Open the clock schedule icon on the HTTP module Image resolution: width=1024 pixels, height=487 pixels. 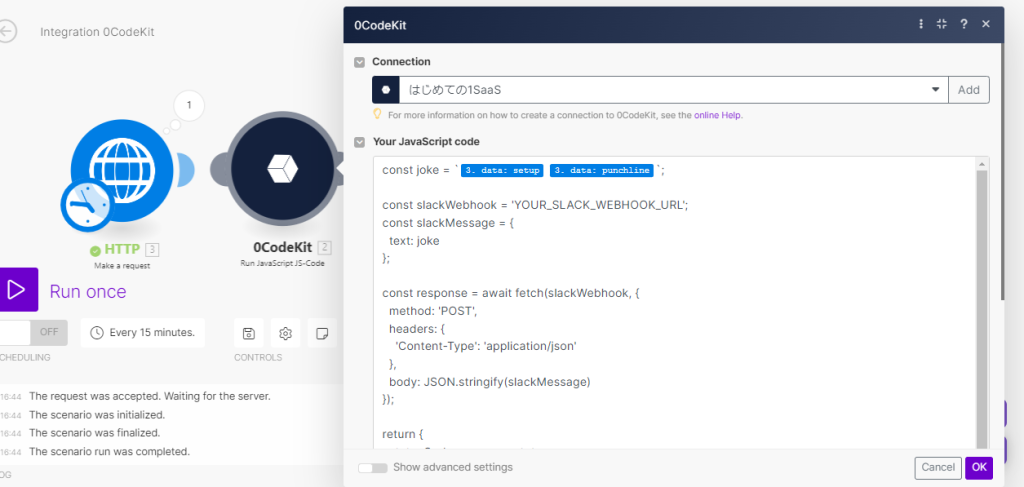[x=88, y=204]
